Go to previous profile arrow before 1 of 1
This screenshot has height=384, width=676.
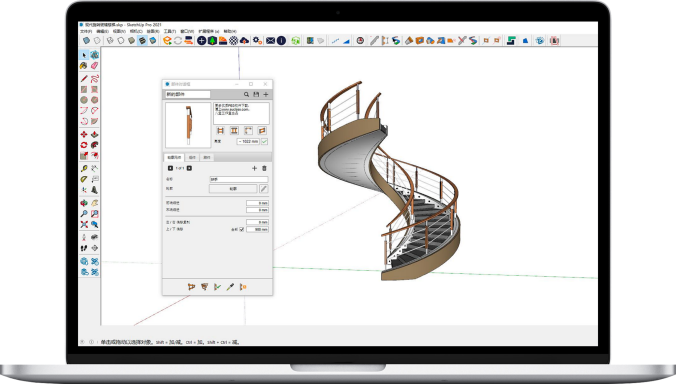tap(170, 168)
